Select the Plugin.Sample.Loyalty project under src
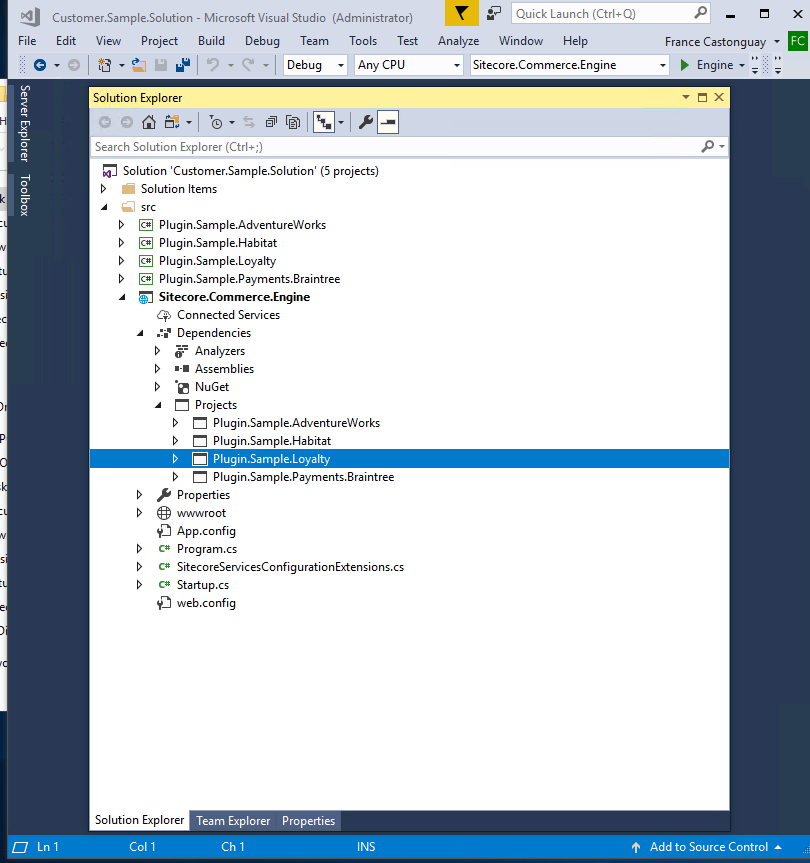 pos(217,261)
